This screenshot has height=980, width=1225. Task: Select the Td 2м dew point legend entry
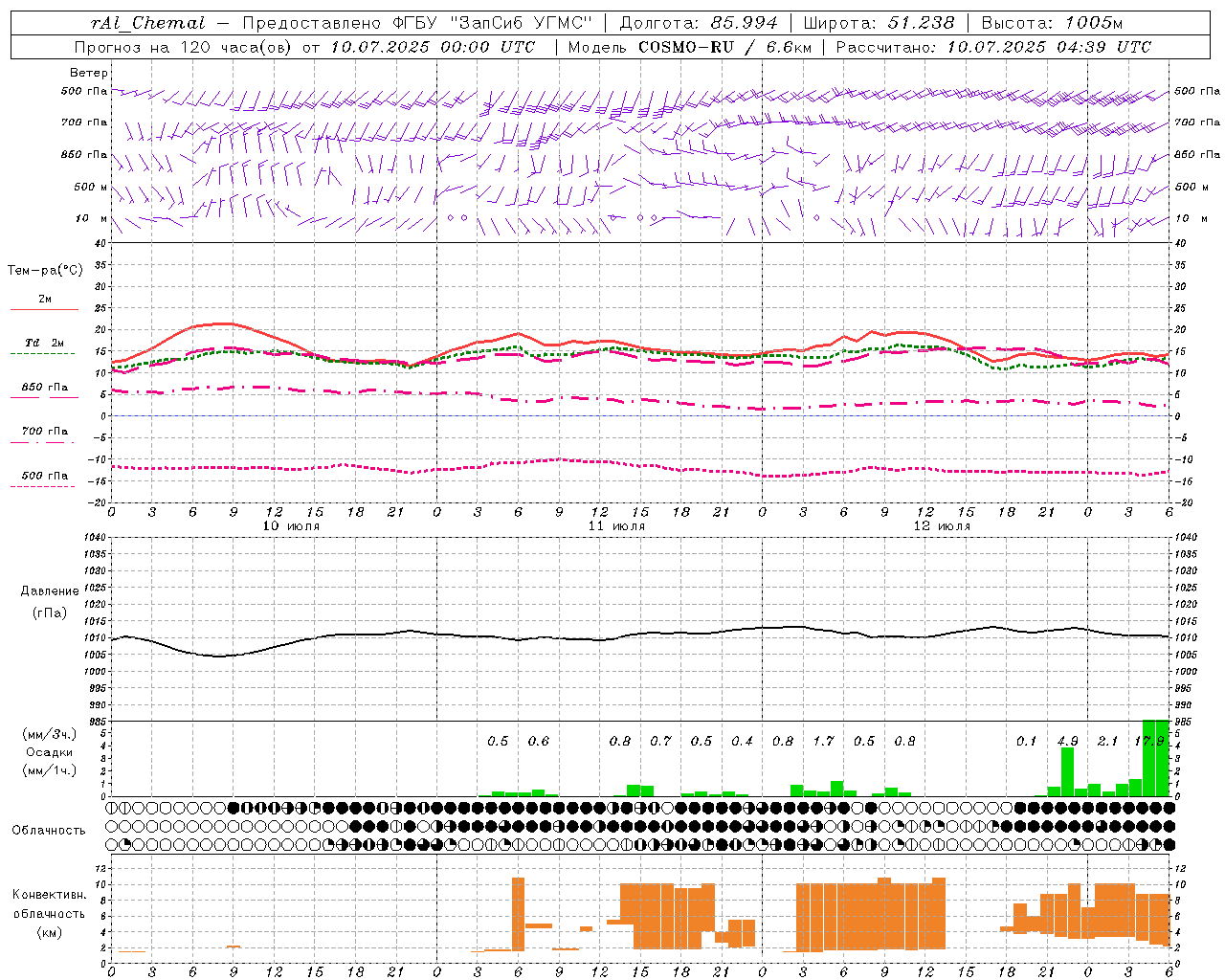[x=45, y=343]
